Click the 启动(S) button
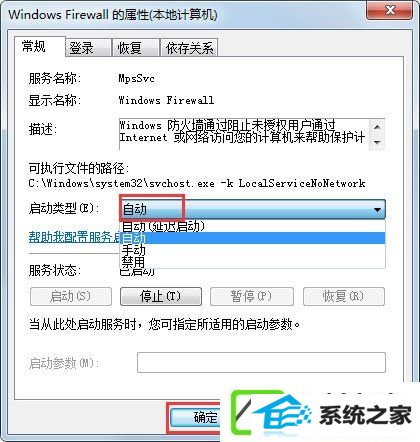The image size is (420, 442). coord(71,296)
